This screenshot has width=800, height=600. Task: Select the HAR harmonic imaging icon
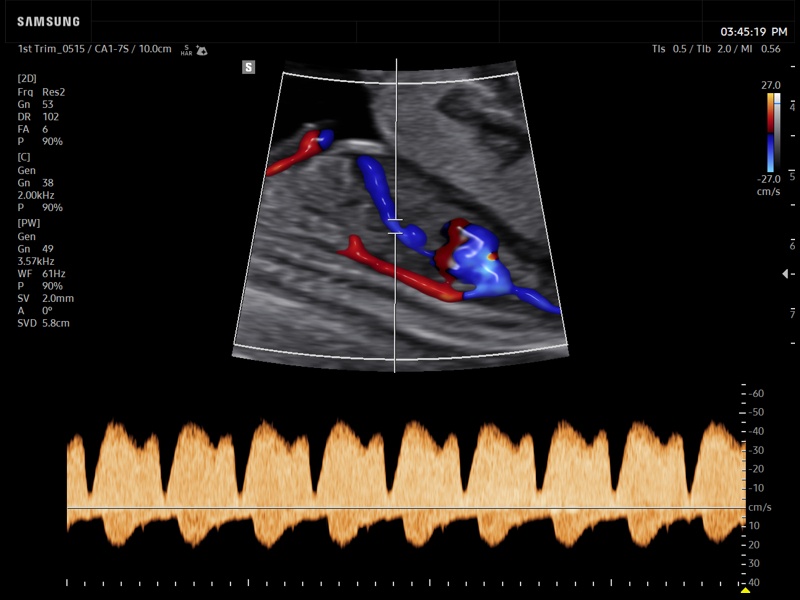coord(186,48)
